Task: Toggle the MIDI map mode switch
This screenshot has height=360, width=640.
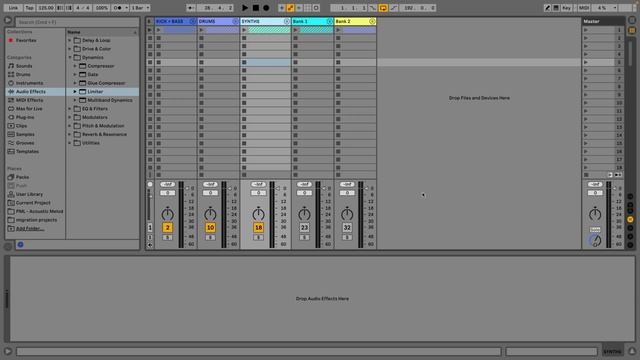Action: (584, 8)
